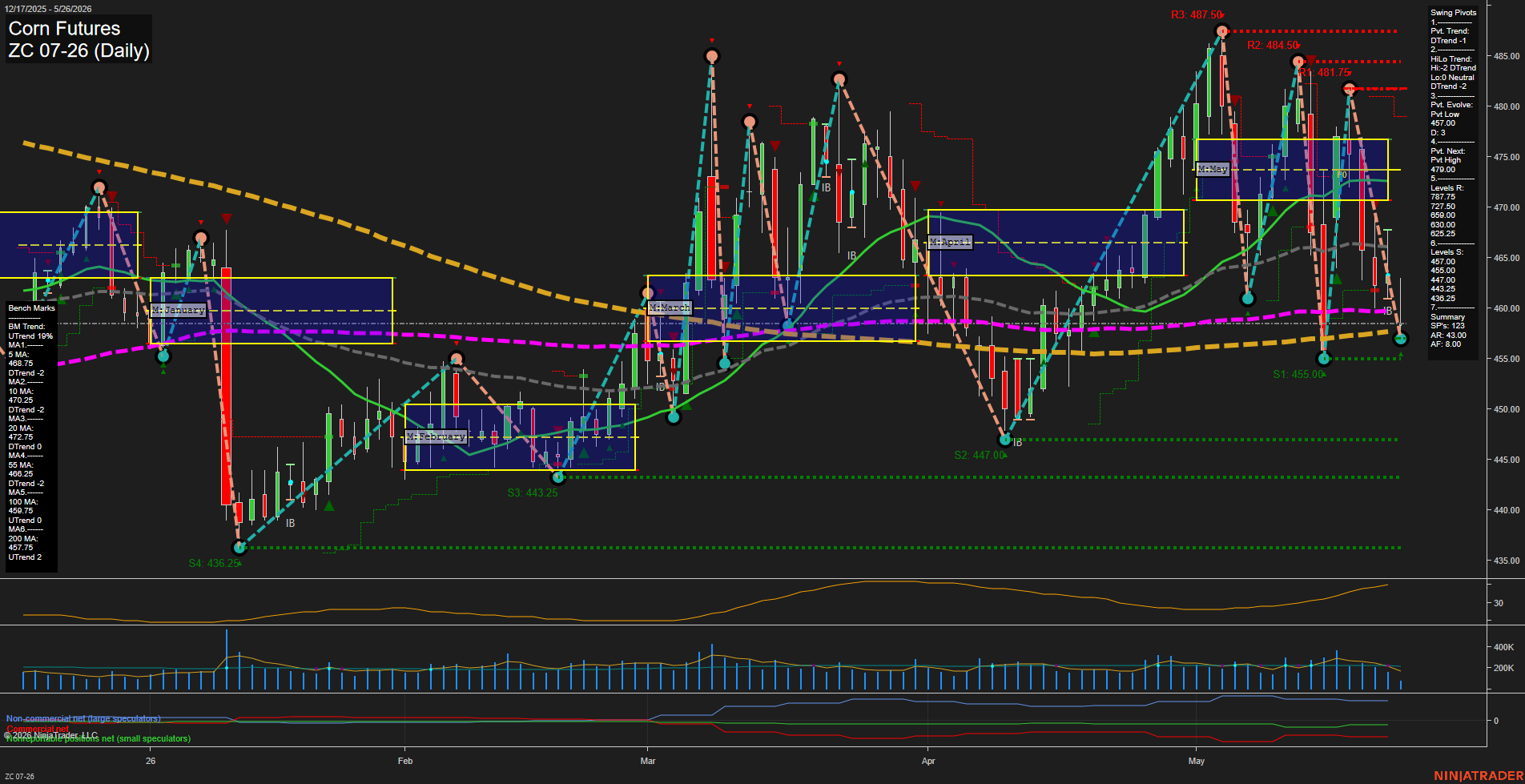This screenshot has height=784, width=1525.
Task: Click swing high pivot circle at R1 481.75
Action: 1349,89
